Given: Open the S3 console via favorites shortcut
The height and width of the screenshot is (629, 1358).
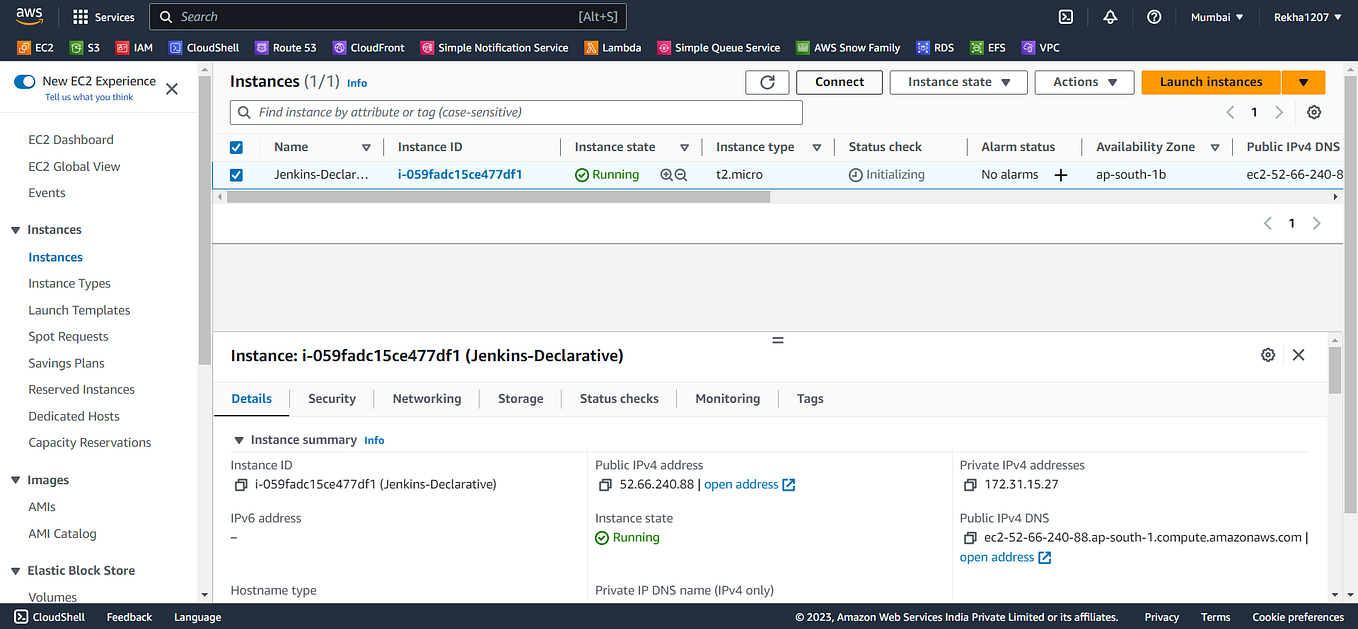Looking at the screenshot, I should [x=85, y=47].
